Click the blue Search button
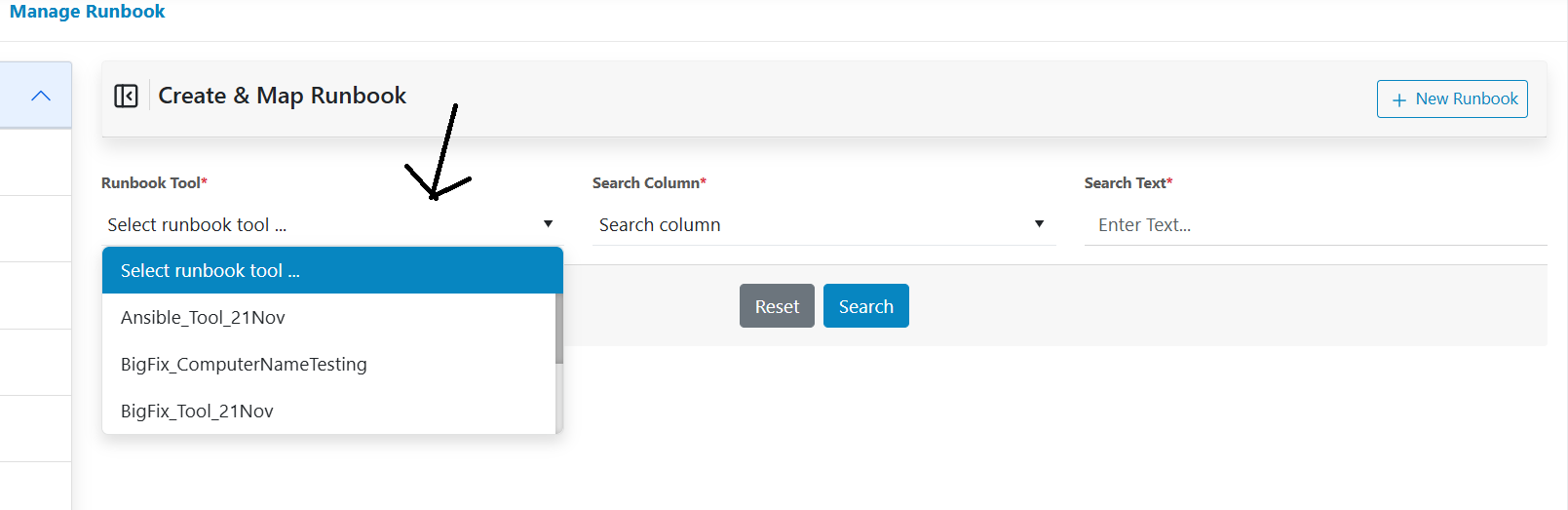The image size is (1568, 510). (865, 306)
